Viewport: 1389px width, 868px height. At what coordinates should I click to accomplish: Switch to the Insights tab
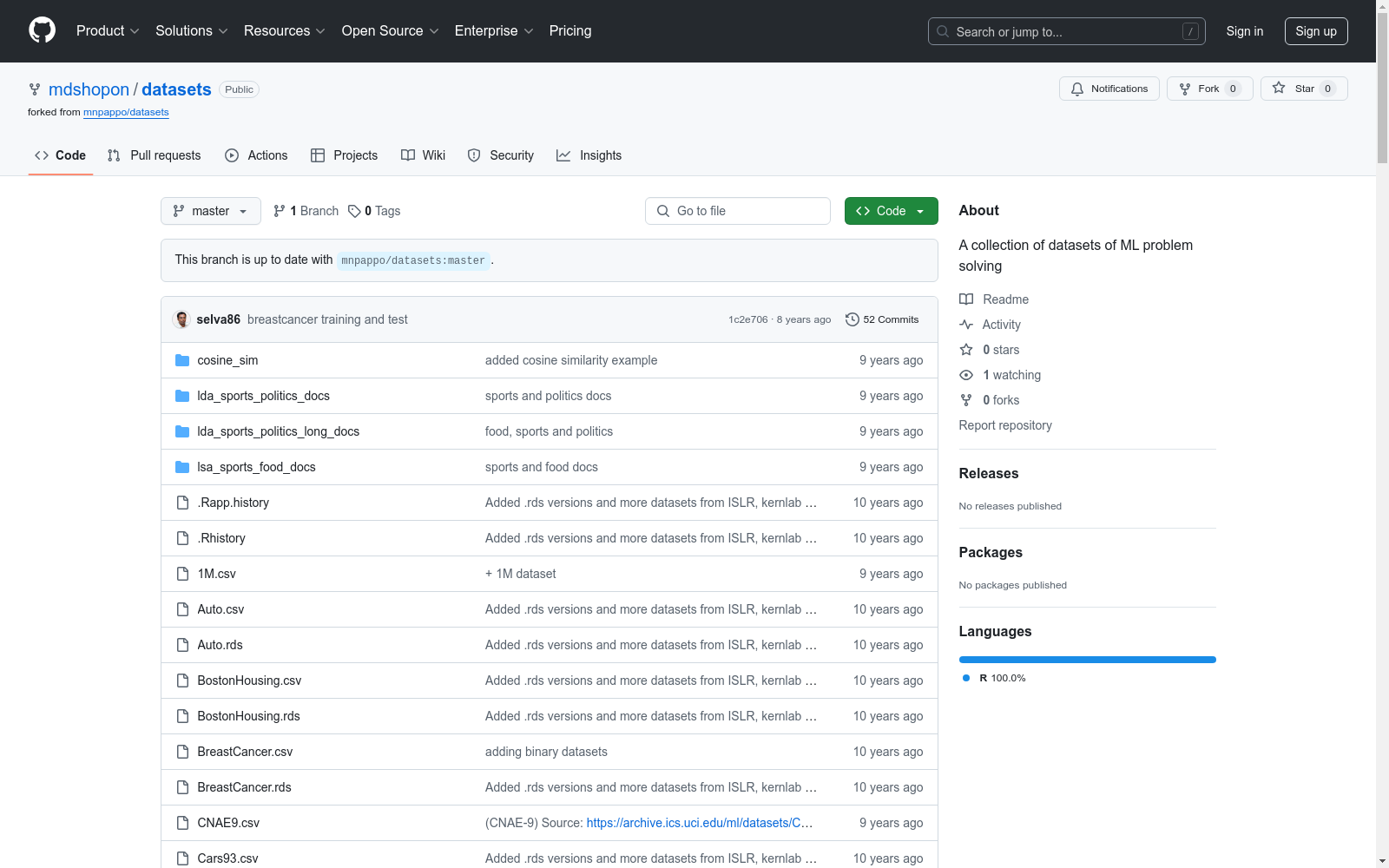point(589,155)
